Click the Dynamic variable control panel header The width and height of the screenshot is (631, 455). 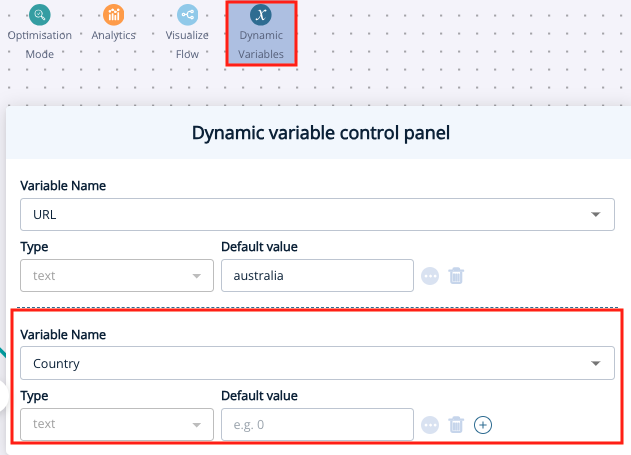[x=321, y=133]
